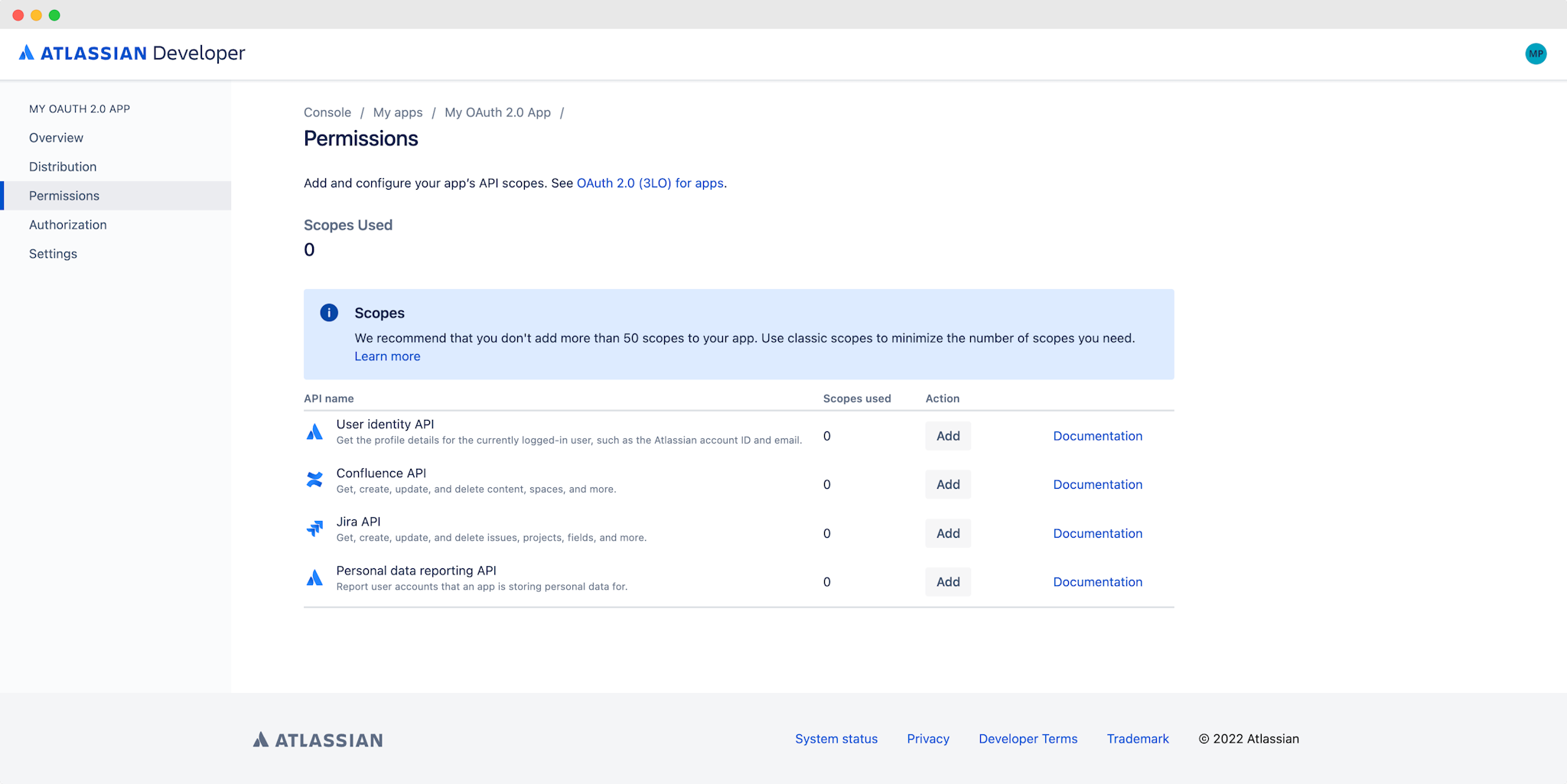The image size is (1567, 784).
Task: Click the © 2022 Atlassian footer text
Action: (1249, 739)
